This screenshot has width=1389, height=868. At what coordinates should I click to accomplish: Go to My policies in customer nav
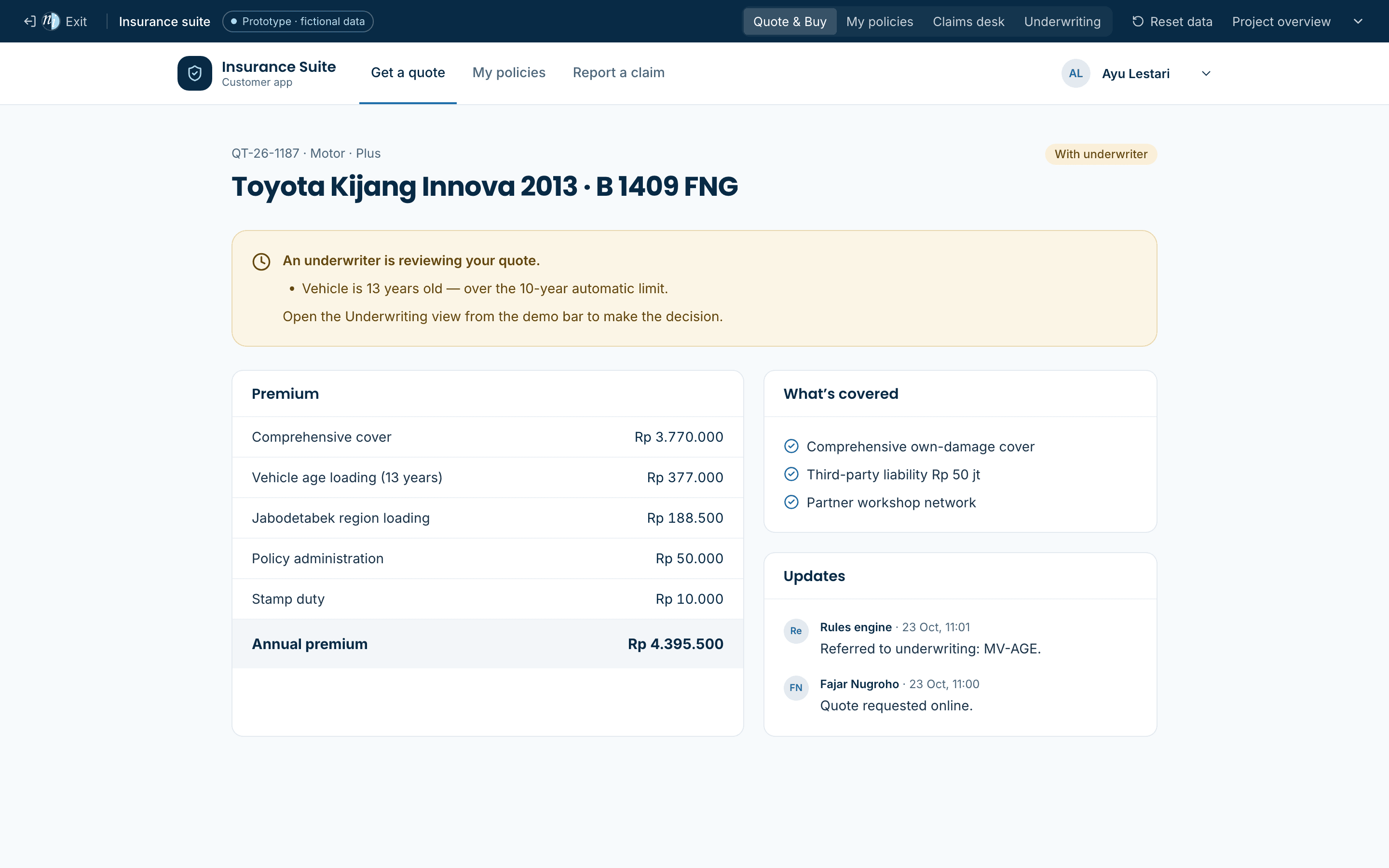click(508, 73)
